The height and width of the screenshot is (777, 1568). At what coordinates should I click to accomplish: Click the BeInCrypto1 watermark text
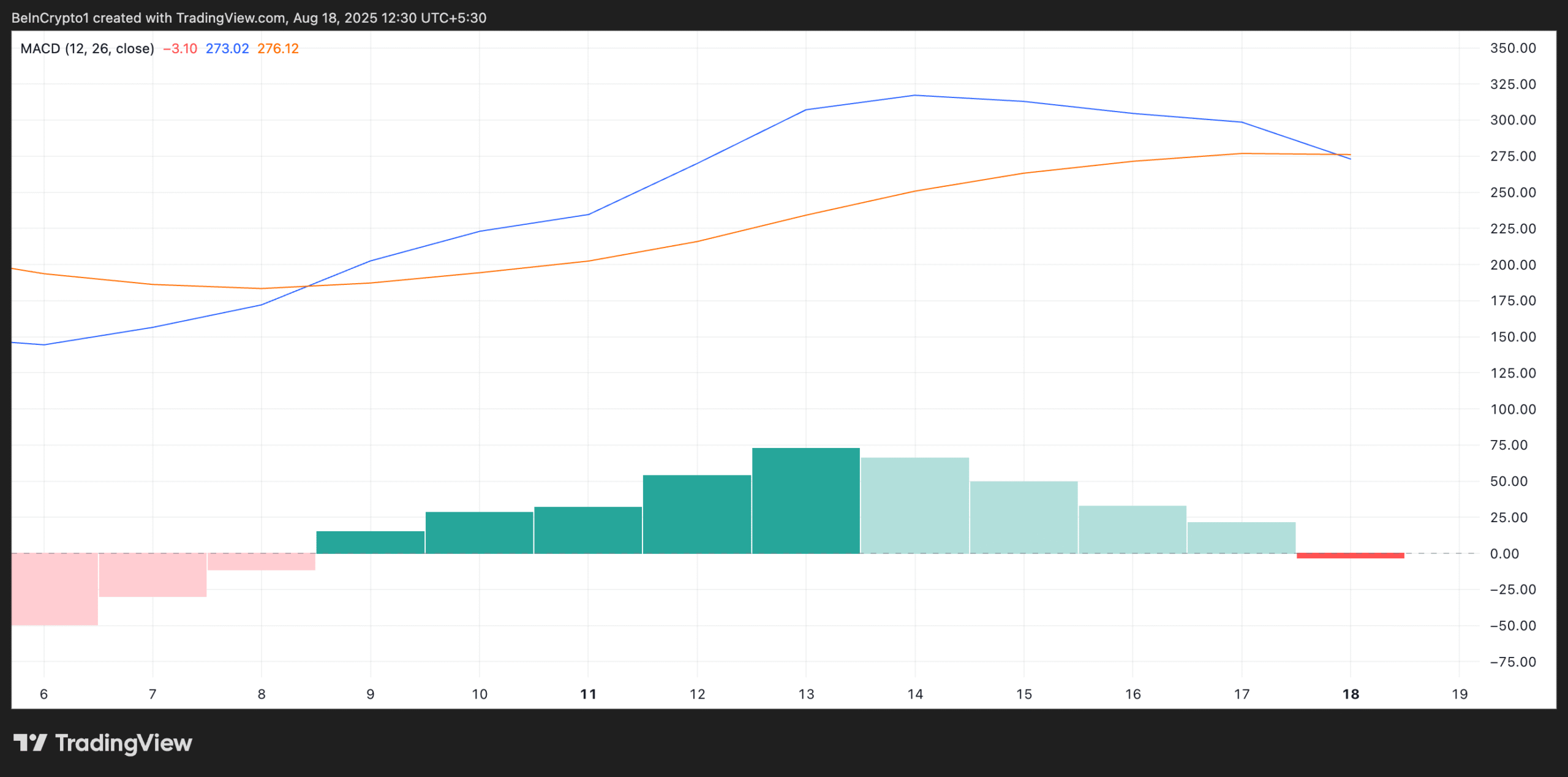49,18
